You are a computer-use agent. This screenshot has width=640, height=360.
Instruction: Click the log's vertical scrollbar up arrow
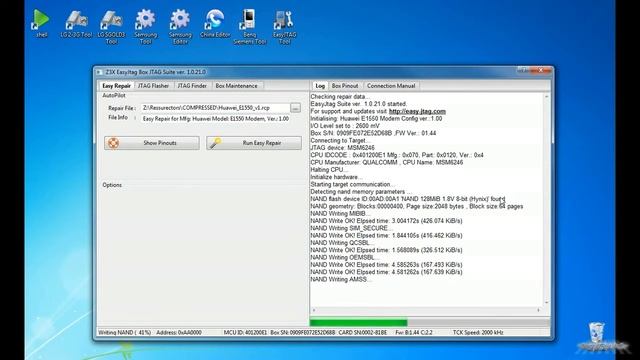547,97
